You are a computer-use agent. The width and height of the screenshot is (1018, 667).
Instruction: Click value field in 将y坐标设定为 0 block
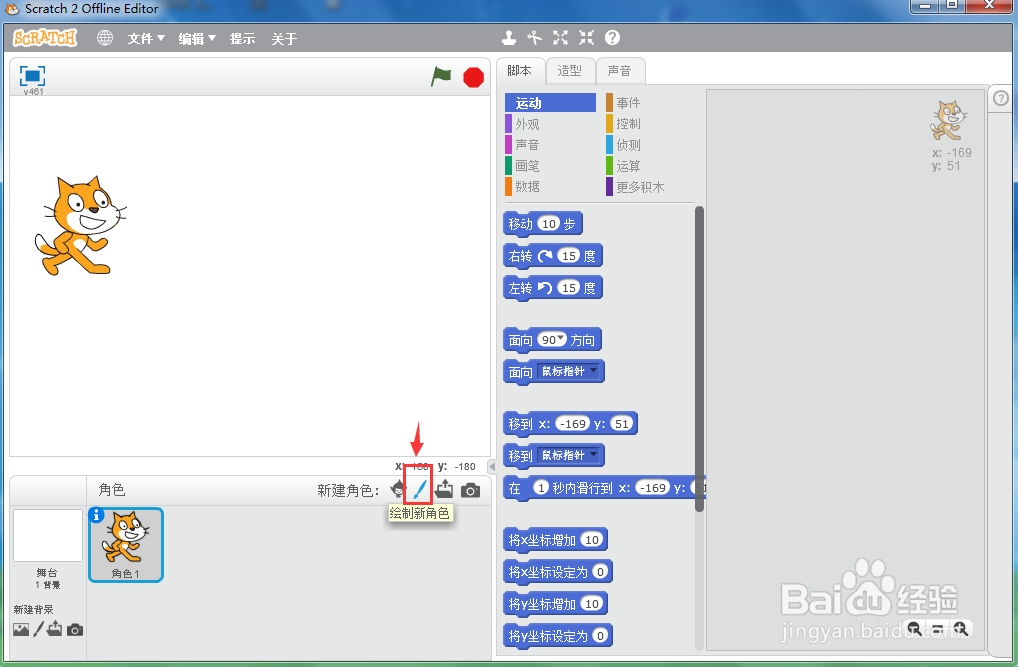click(601, 635)
